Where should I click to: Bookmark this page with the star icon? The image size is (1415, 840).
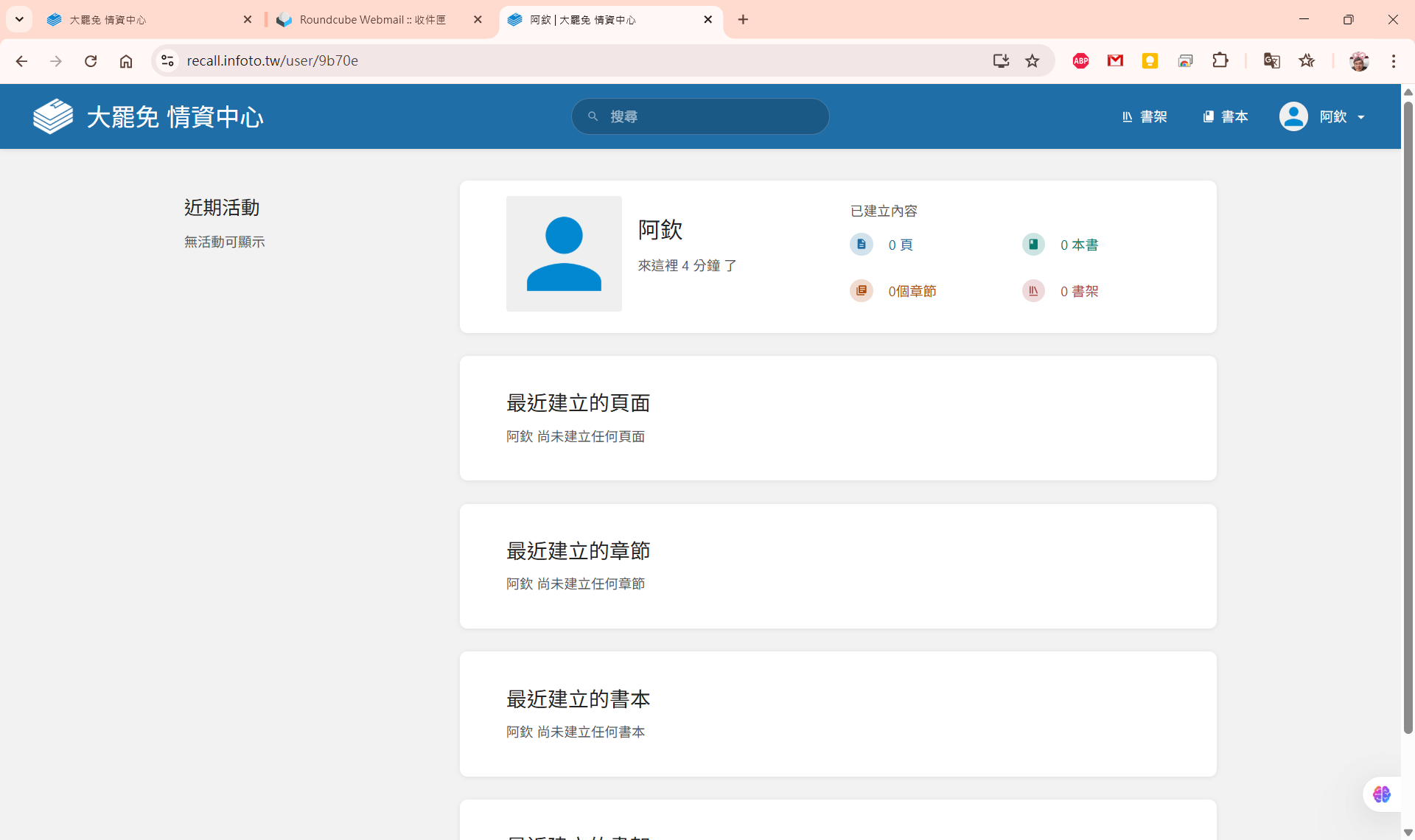click(1032, 60)
